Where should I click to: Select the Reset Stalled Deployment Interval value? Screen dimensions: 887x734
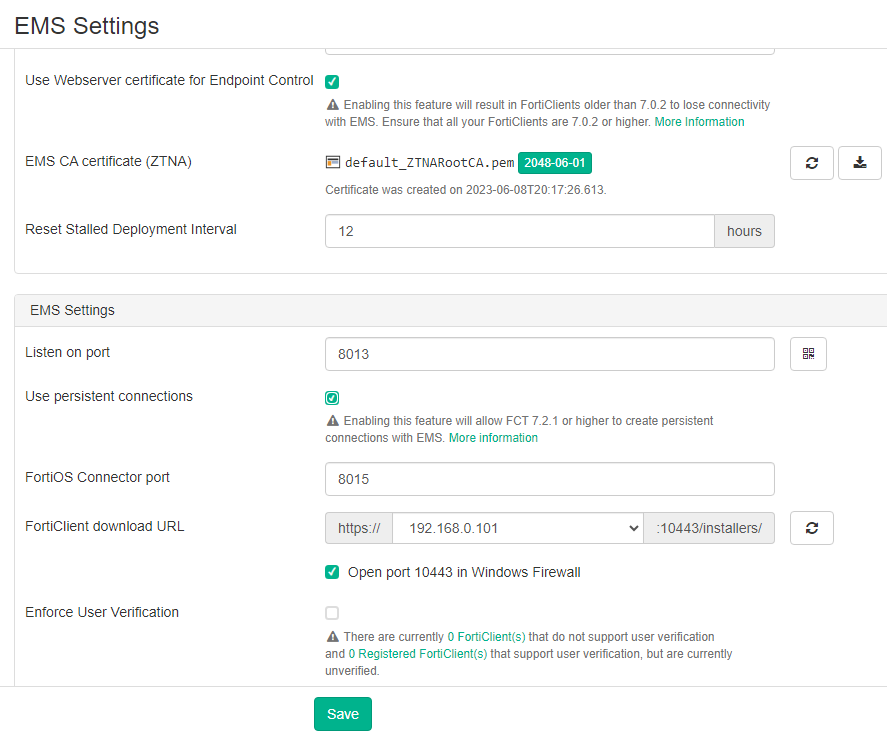519,231
